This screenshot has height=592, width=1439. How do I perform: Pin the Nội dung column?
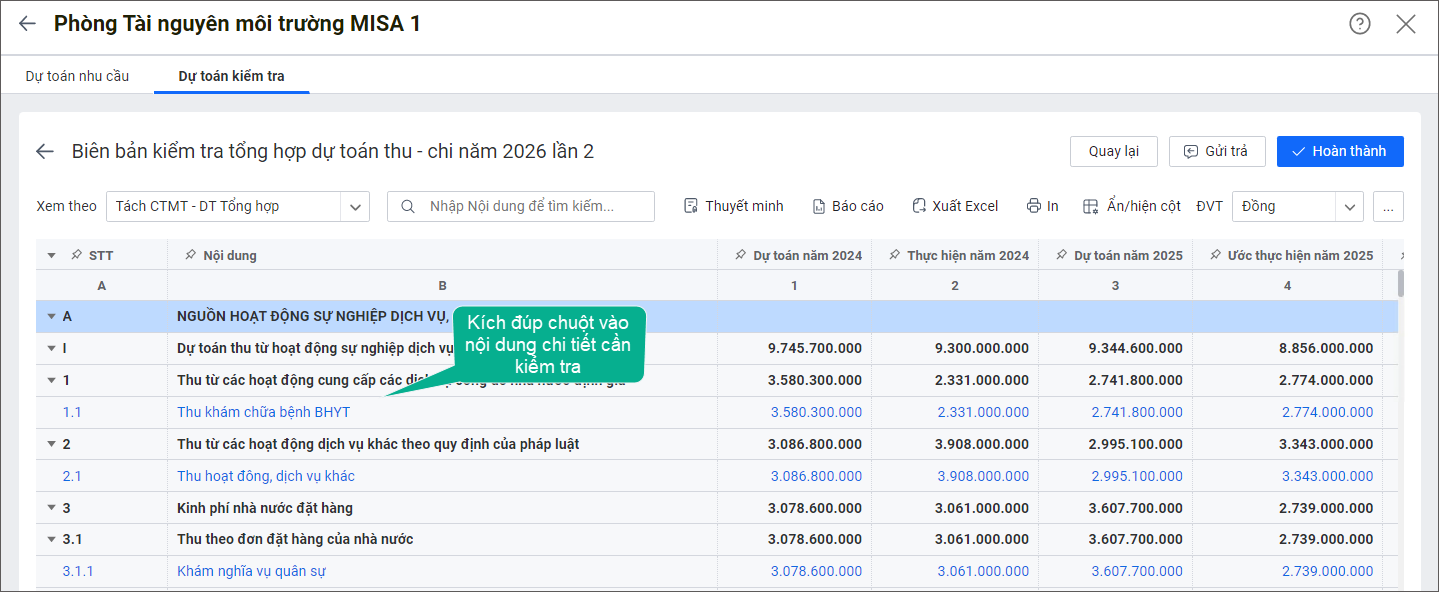coord(191,255)
